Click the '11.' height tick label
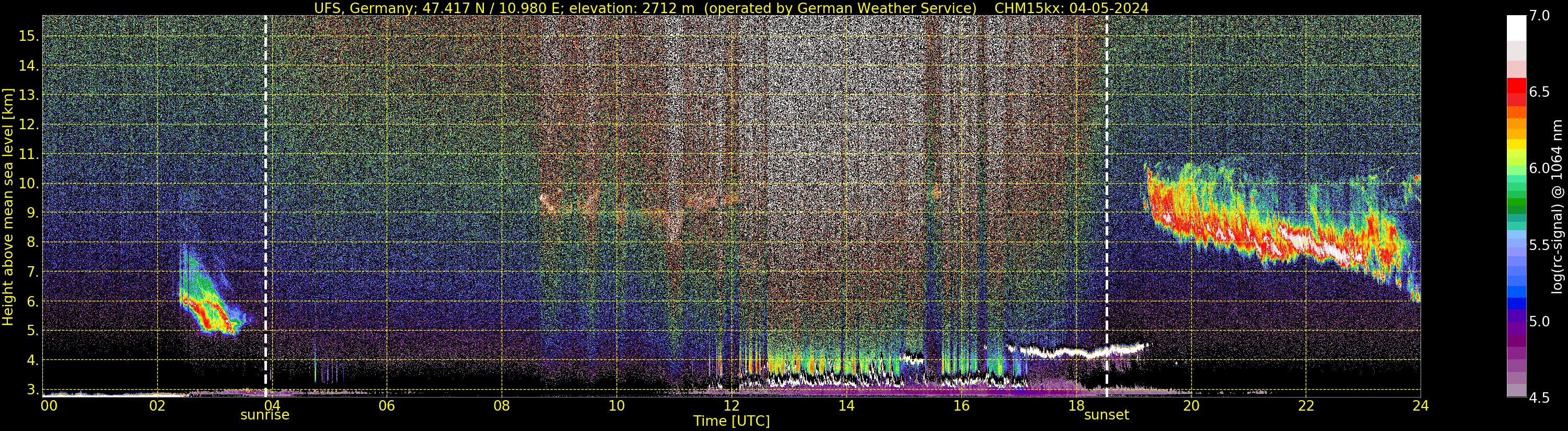The image size is (1568, 431). click(29, 154)
